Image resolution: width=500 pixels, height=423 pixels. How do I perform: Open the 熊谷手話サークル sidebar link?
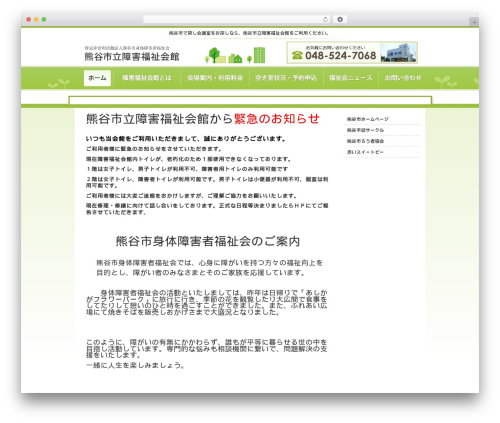365,130
